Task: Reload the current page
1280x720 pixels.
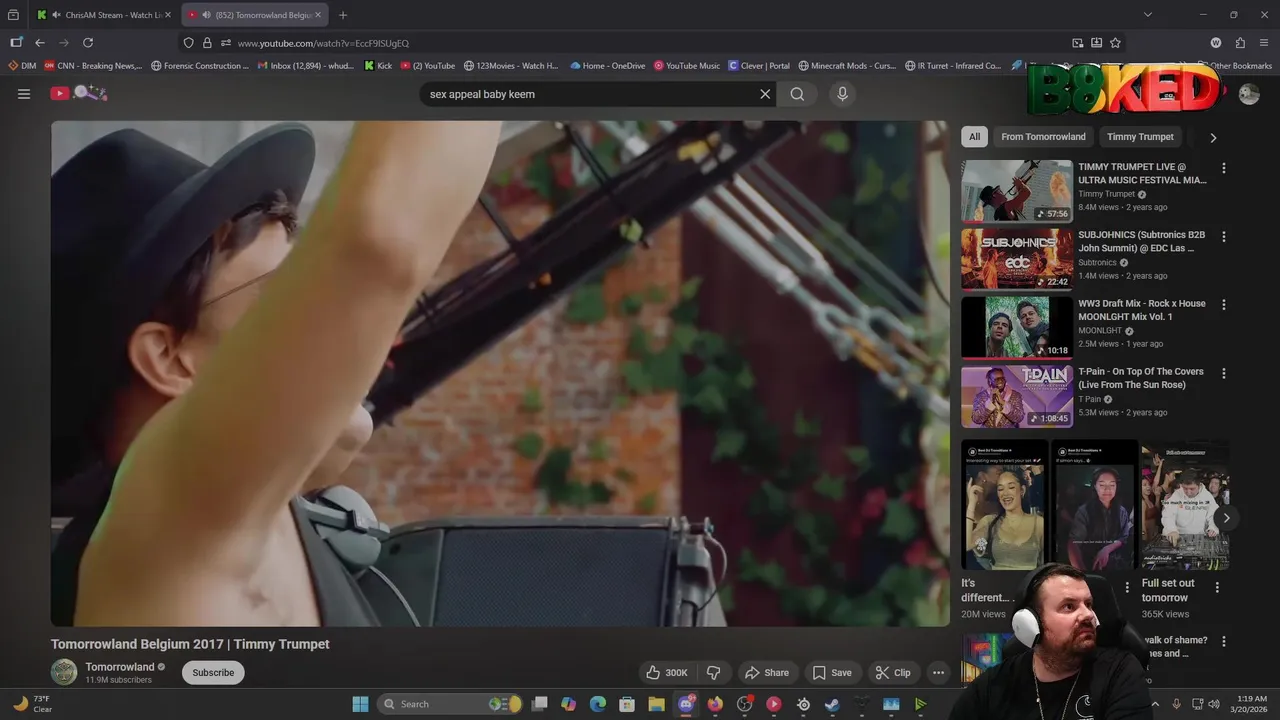Action: pos(88,43)
